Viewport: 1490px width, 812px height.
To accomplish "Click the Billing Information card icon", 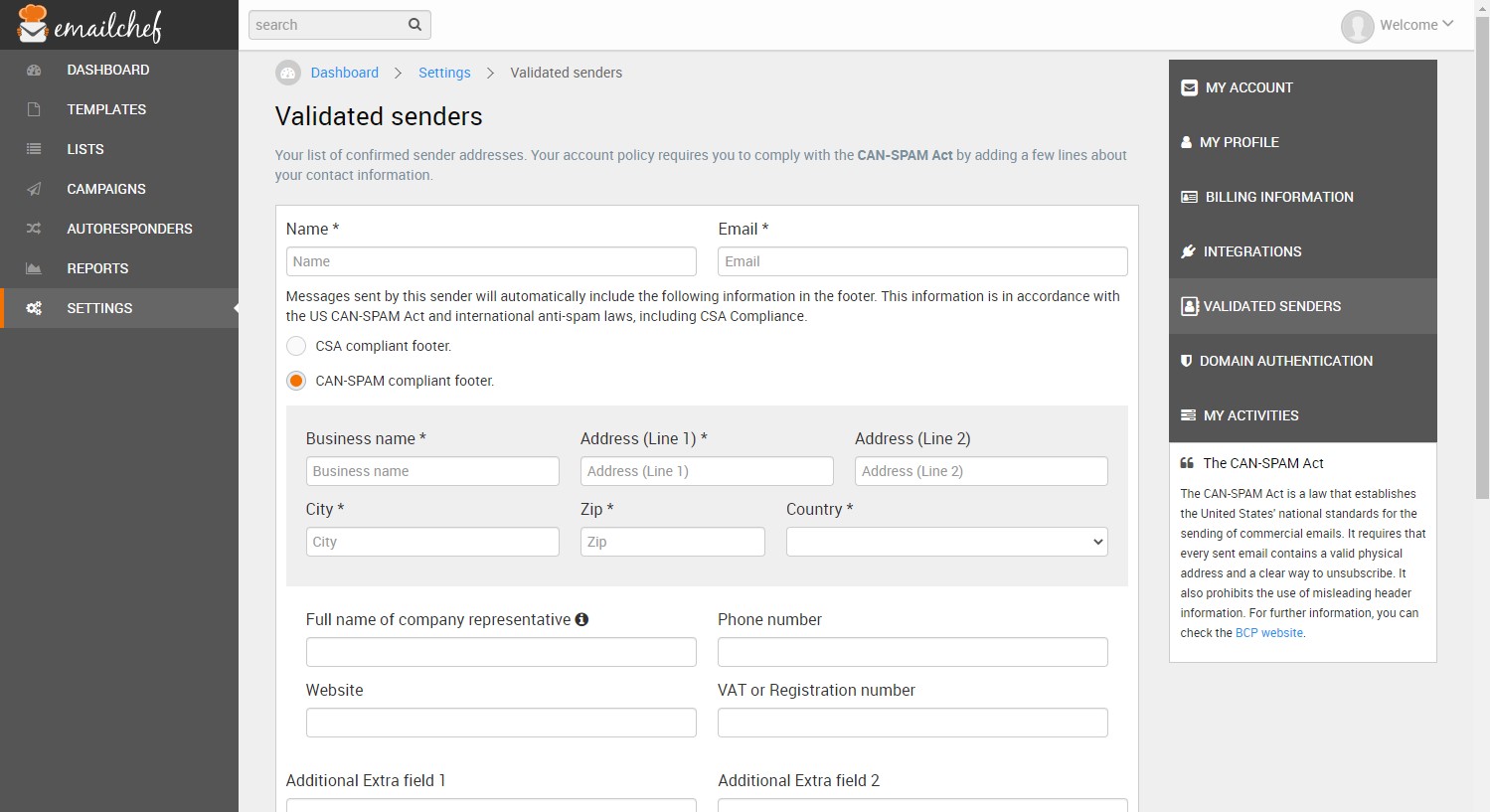I will [1189, 197].
